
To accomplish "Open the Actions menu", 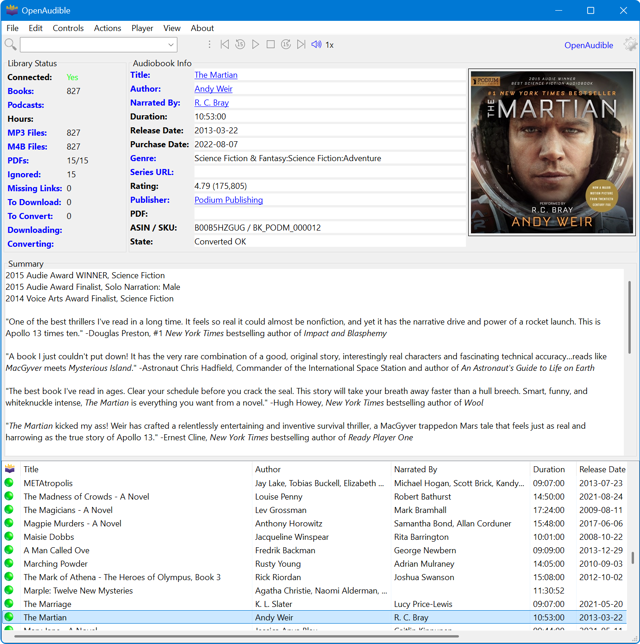I will 107,28.
